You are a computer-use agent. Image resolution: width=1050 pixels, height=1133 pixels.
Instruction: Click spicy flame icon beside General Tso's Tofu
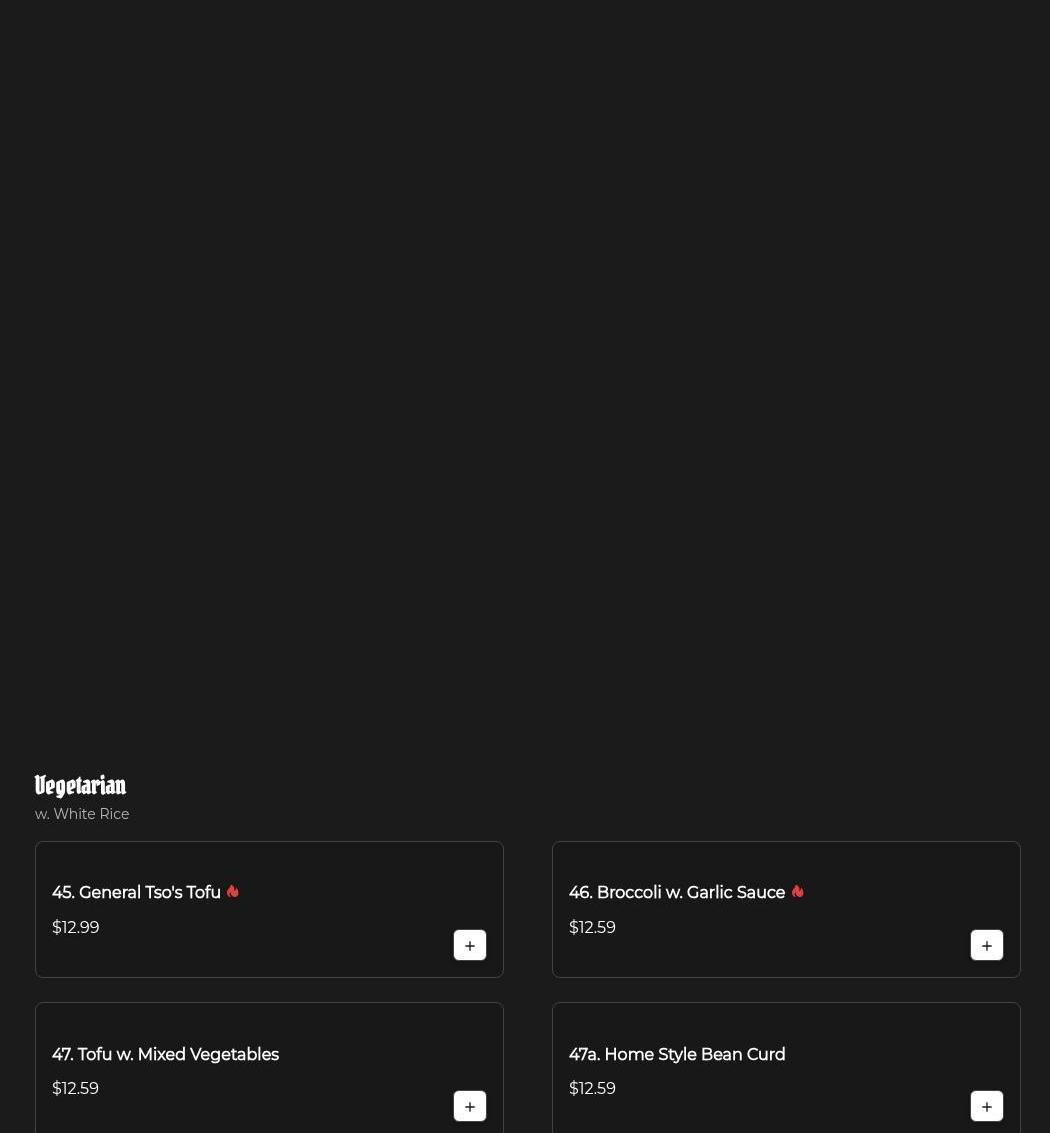pyautogui.click(x=233, y=892)
